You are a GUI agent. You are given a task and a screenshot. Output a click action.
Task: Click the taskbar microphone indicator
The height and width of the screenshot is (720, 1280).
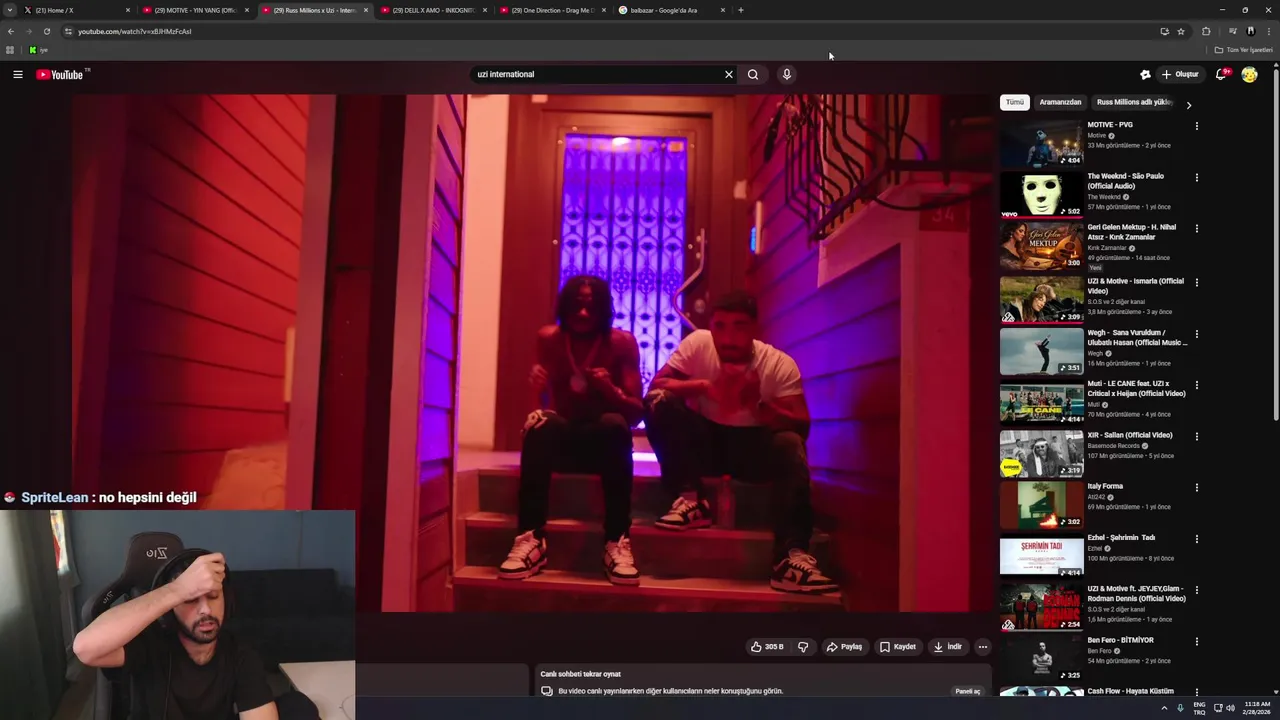(x=1181, y=708)
